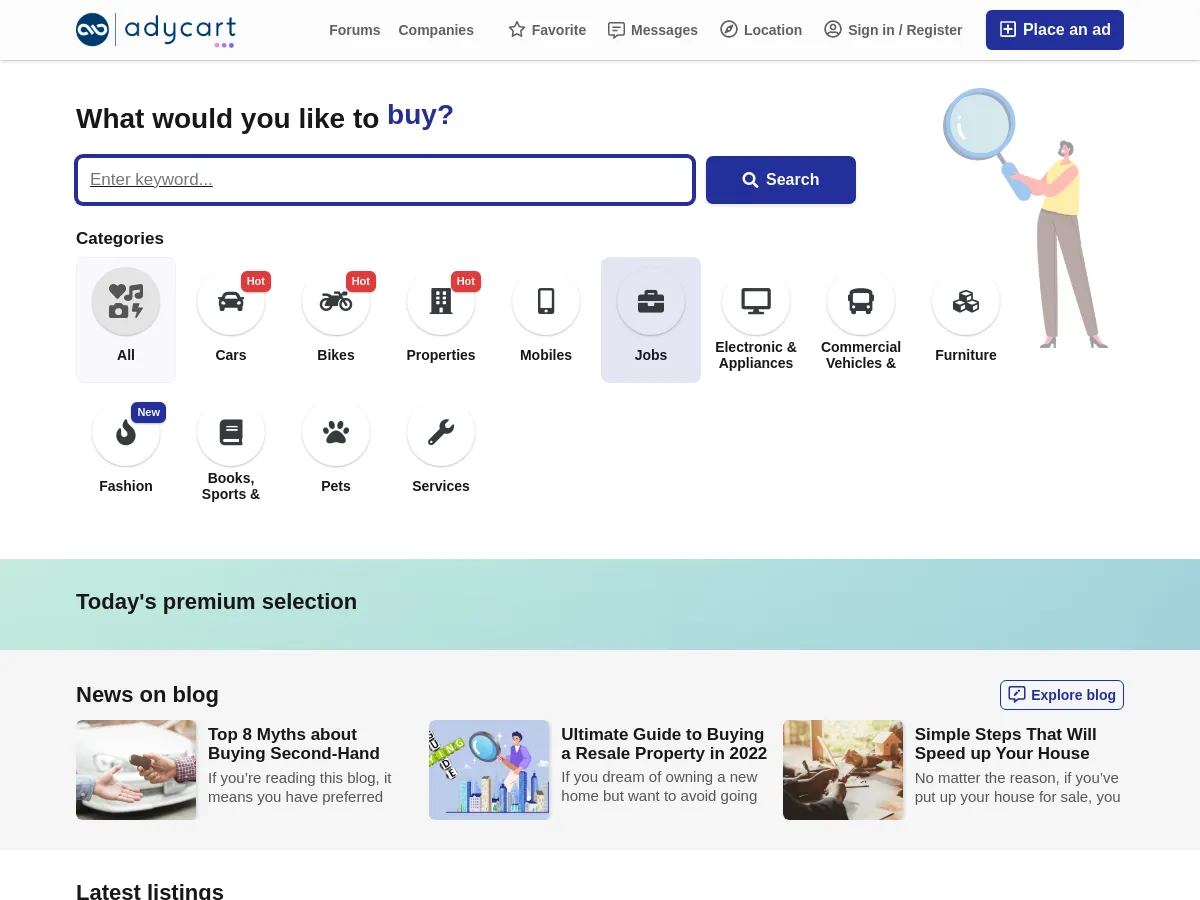Screen dimensions: 1200x900
Task: Open the Forums page
Action: pos(355,30)
